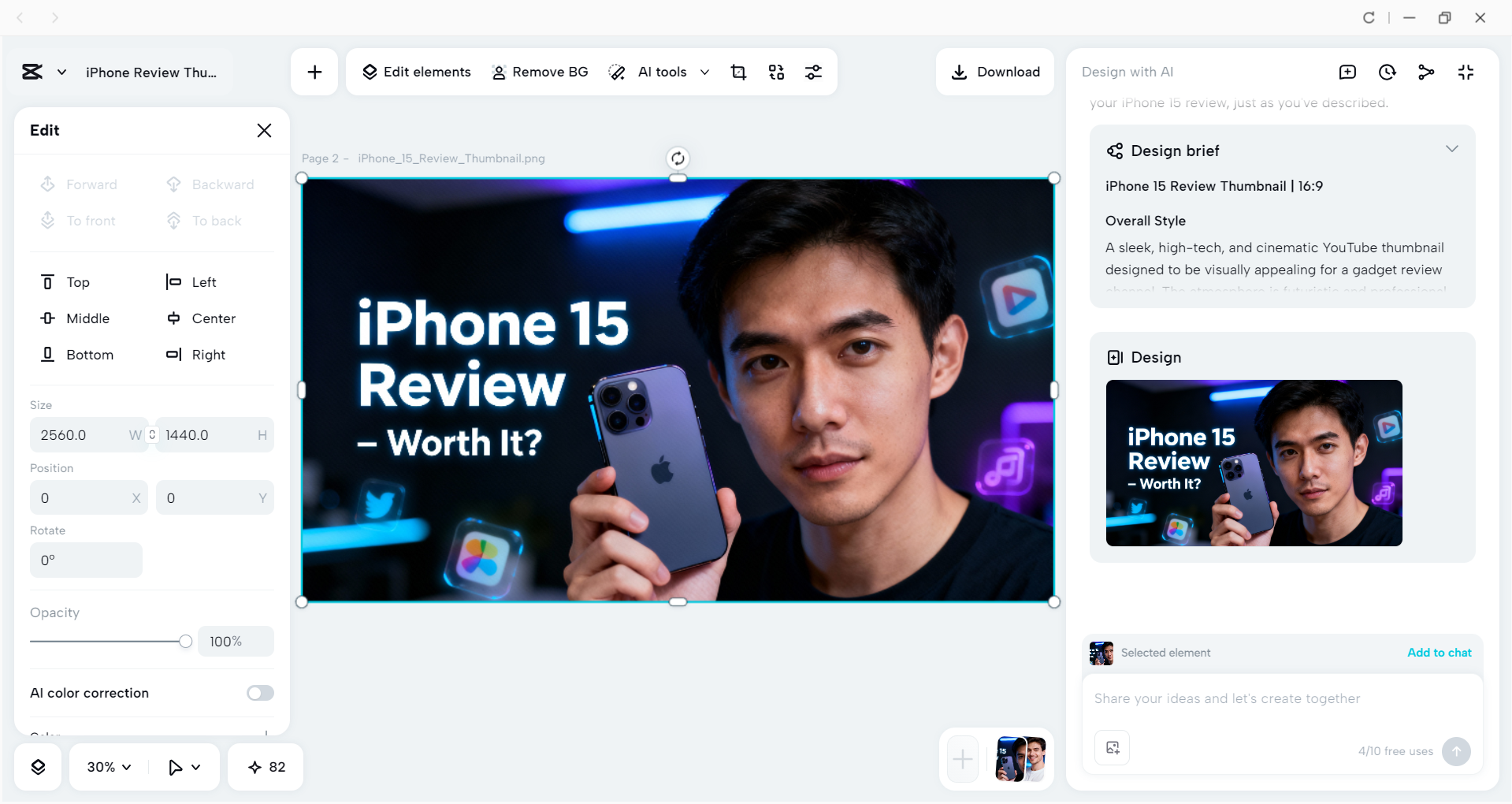This screenshot has width=1512, height=804.
Task: Click the Design brief icon
Action: click(x=1115, y=151)
